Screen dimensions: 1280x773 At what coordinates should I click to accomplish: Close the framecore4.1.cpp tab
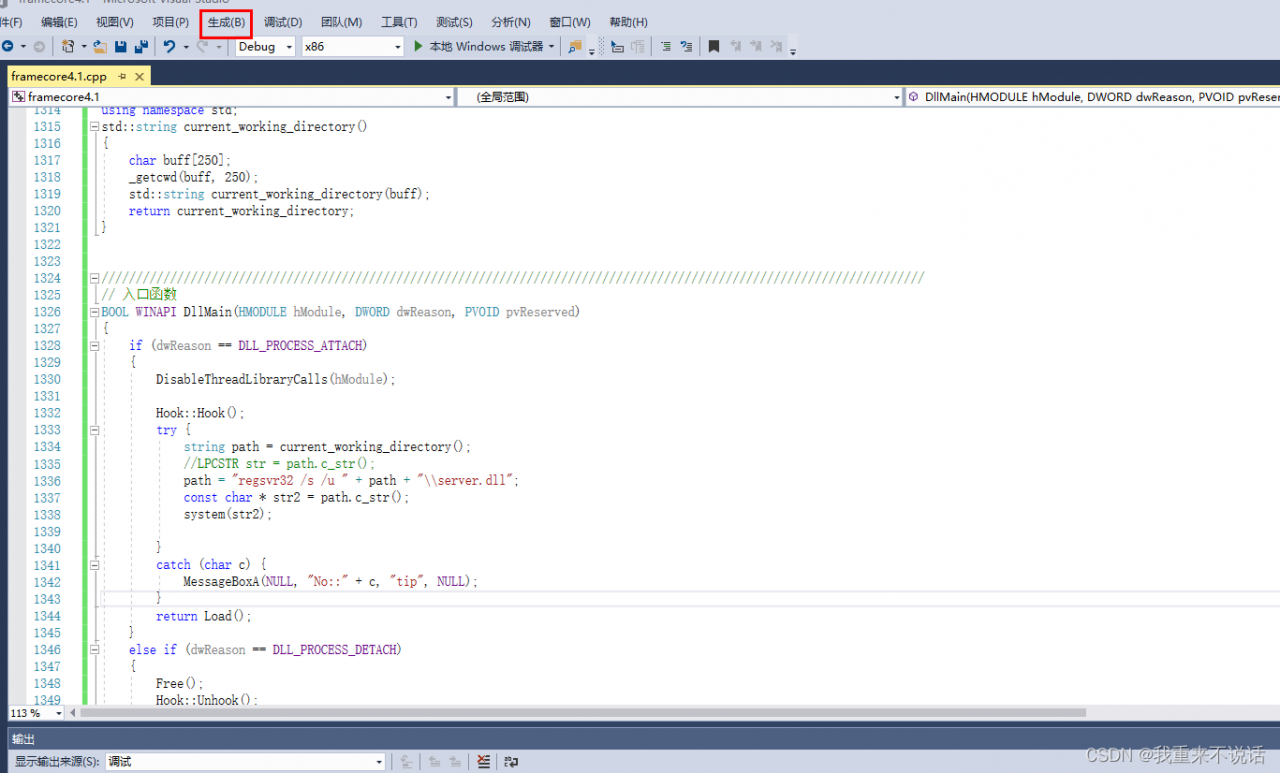point(140,77)
